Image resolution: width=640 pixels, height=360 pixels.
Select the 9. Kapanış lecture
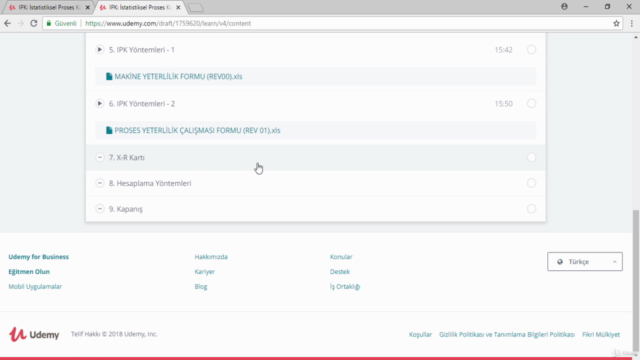pos(316,209)
